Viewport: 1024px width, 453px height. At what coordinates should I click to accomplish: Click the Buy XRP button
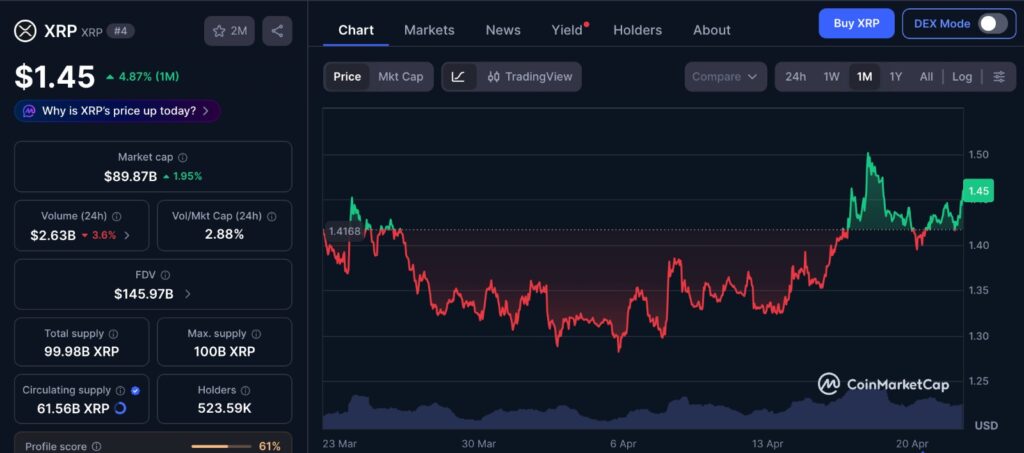856,23
